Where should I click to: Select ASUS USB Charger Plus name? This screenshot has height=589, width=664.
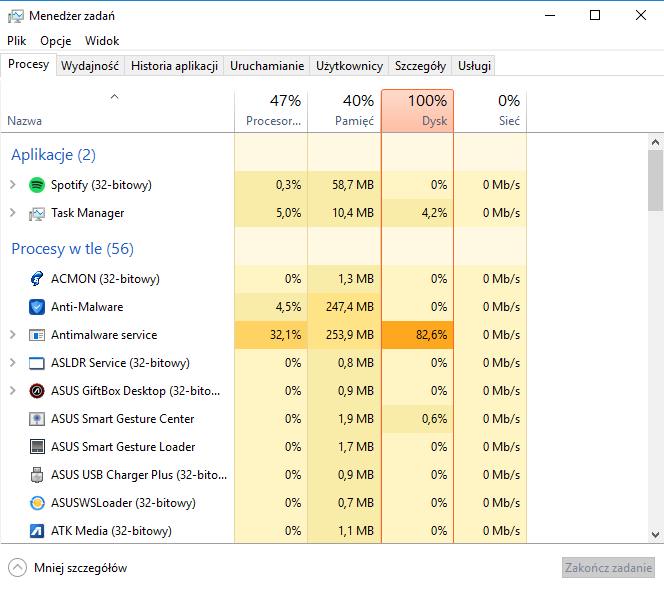tap(139, 475)
